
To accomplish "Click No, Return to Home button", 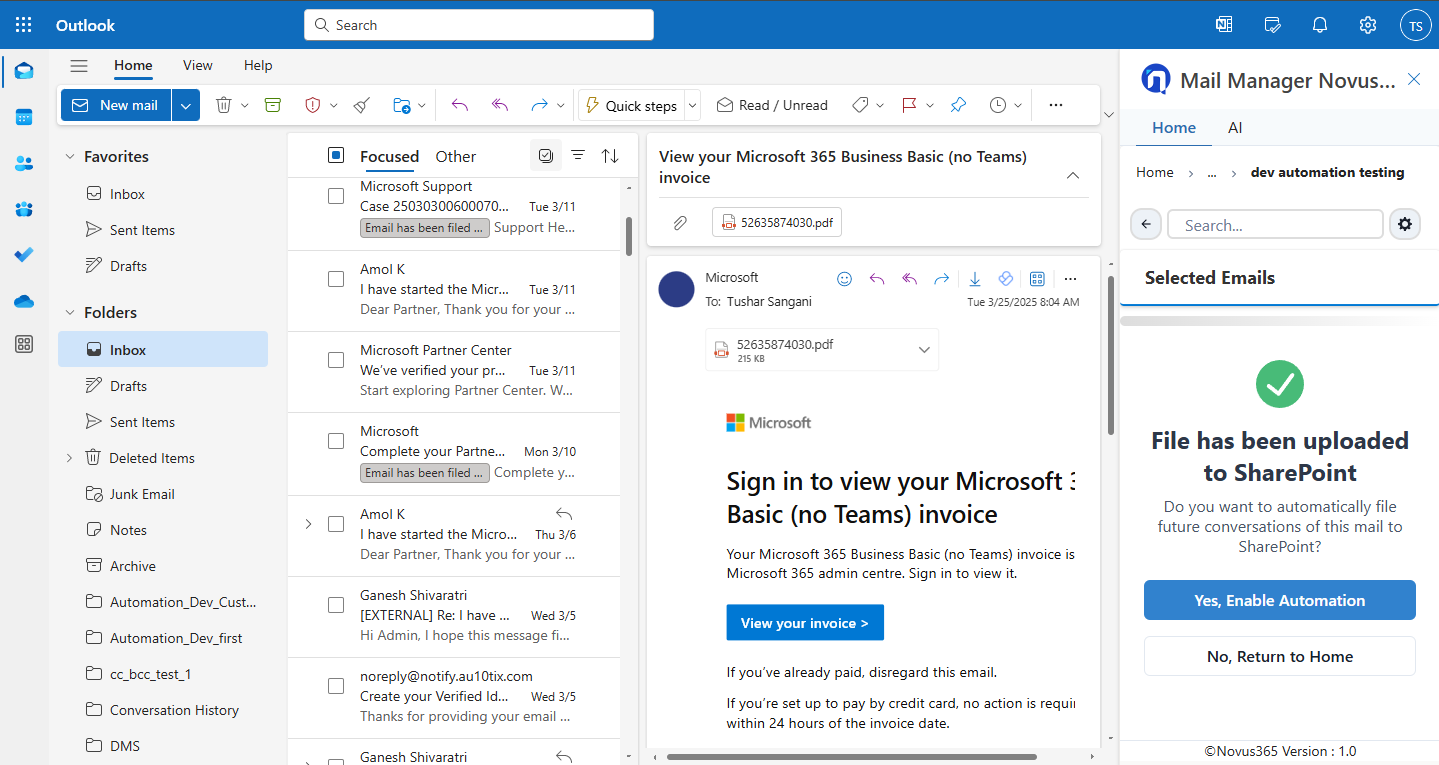I will click(1280, 656).
